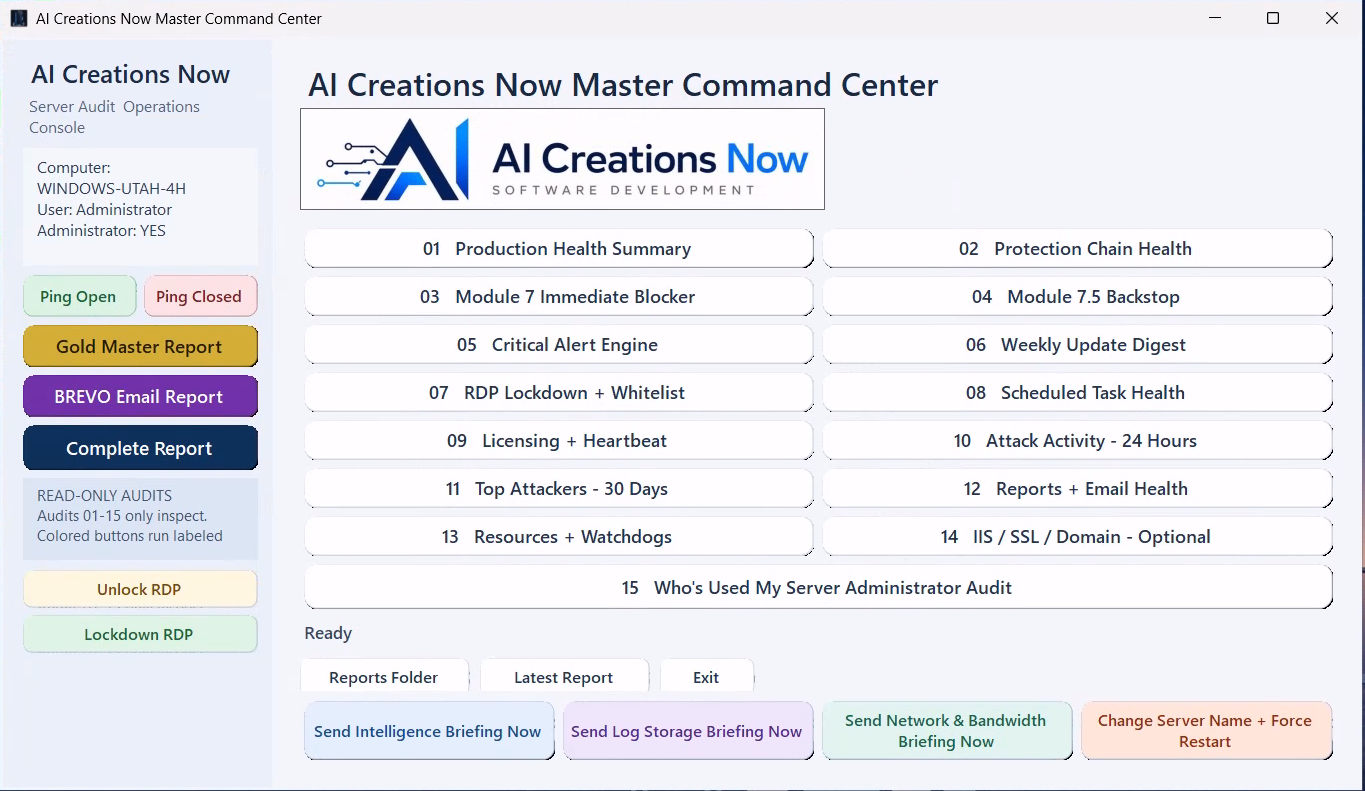Run 15 Who's Used My Server audit
The image size is (1365, 791).
click(818, 588)
